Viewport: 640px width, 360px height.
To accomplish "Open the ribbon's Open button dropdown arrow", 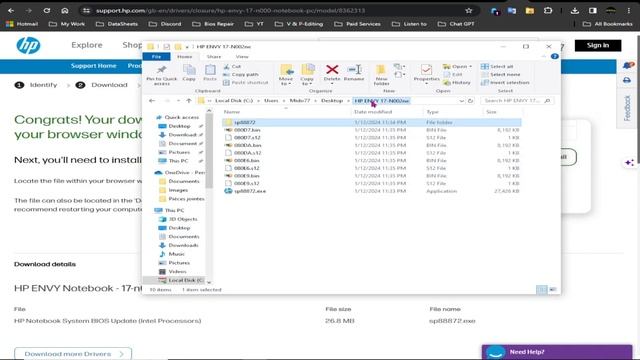I will click(x=471, y=67).
